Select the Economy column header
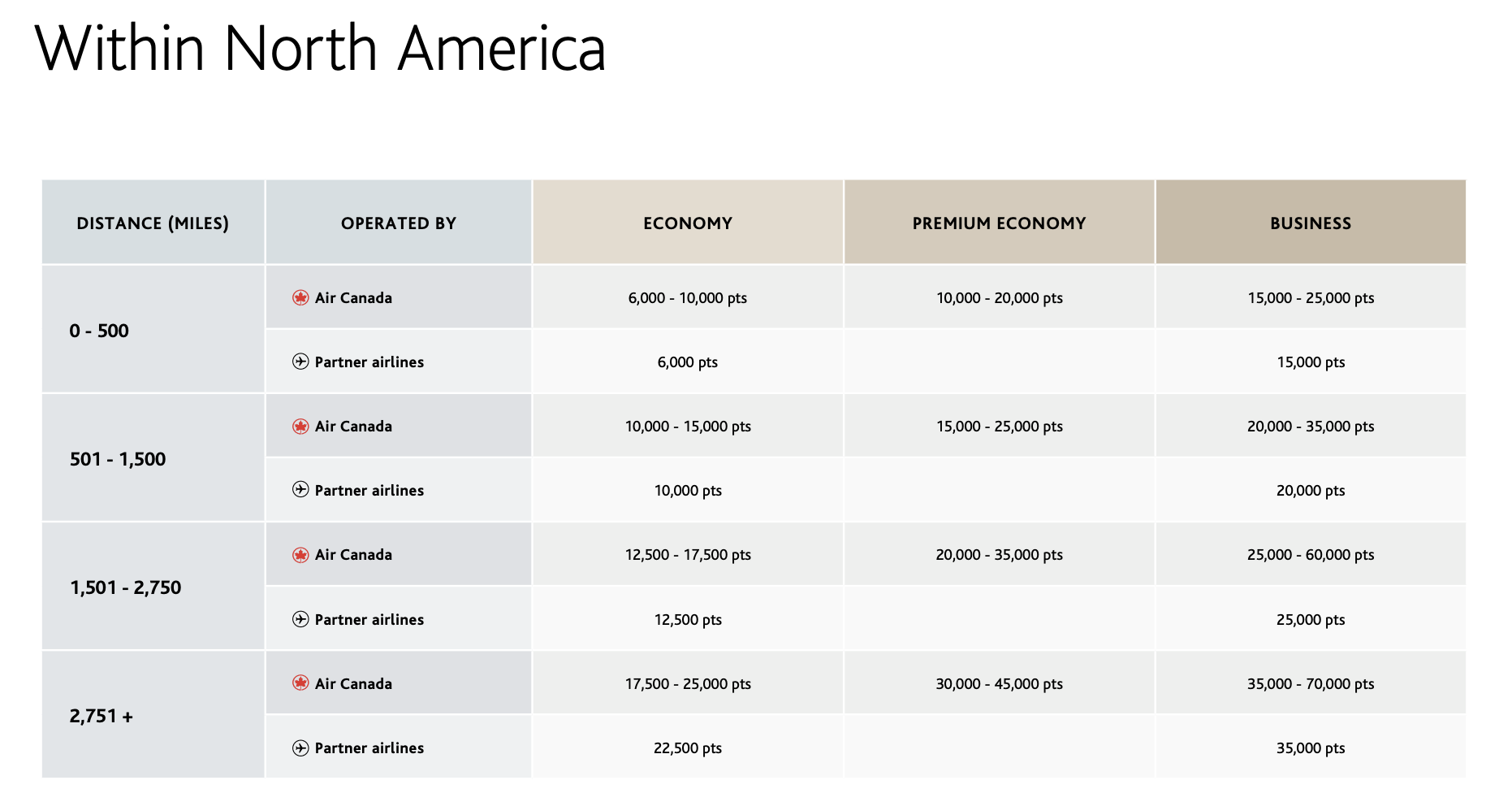The width and height of the screenshot is (1512, 793). (x=688, y=223)
